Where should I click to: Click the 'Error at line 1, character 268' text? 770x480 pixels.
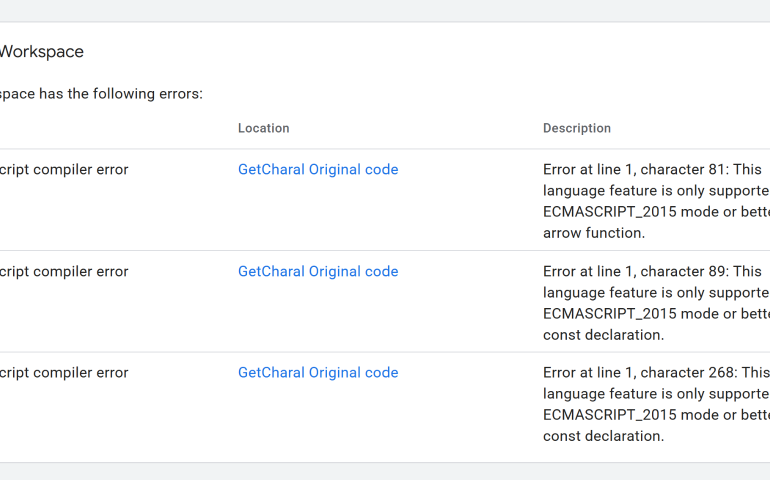(x=637, y=372)
